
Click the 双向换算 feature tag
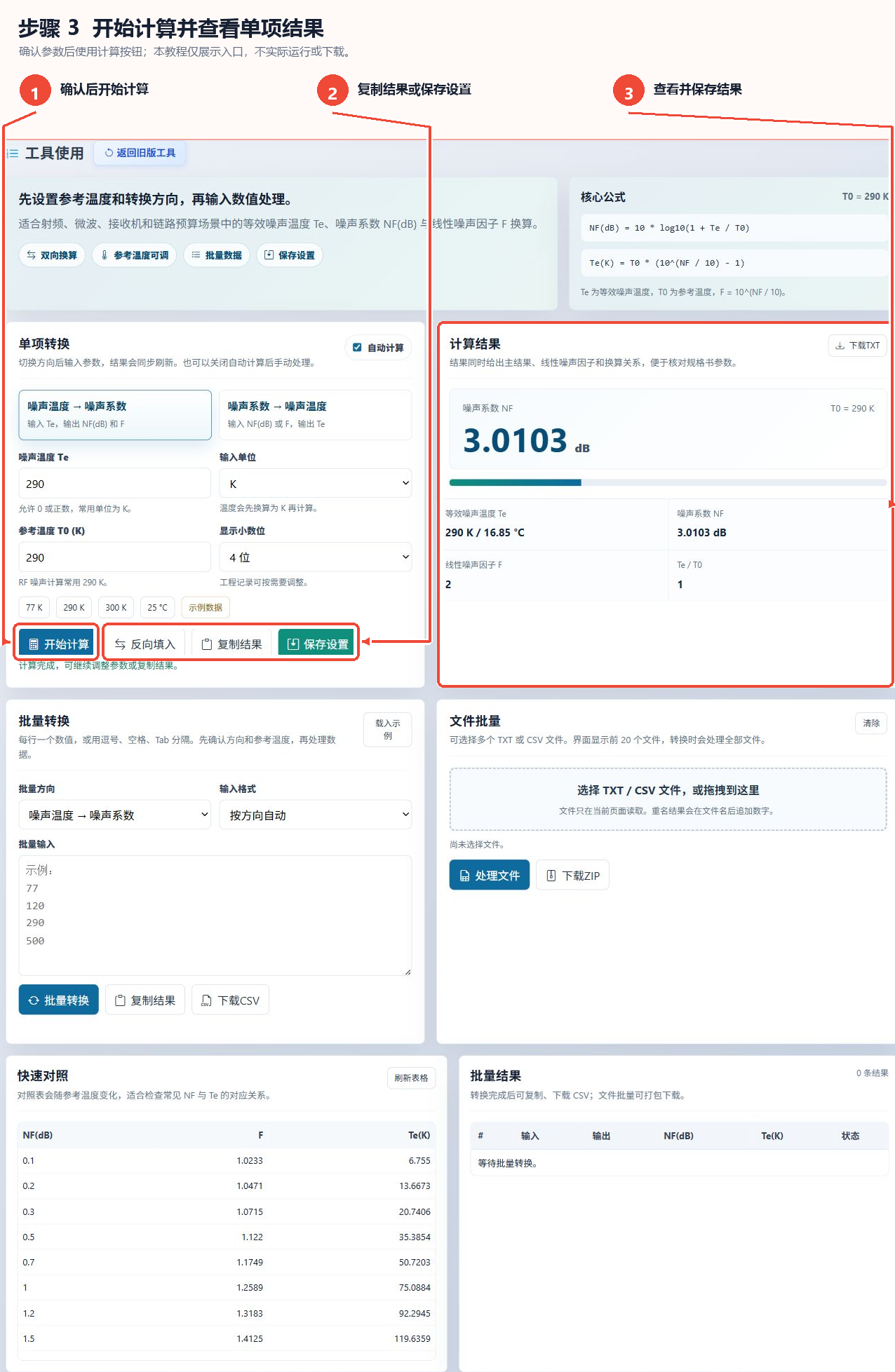tap(52, 255)
